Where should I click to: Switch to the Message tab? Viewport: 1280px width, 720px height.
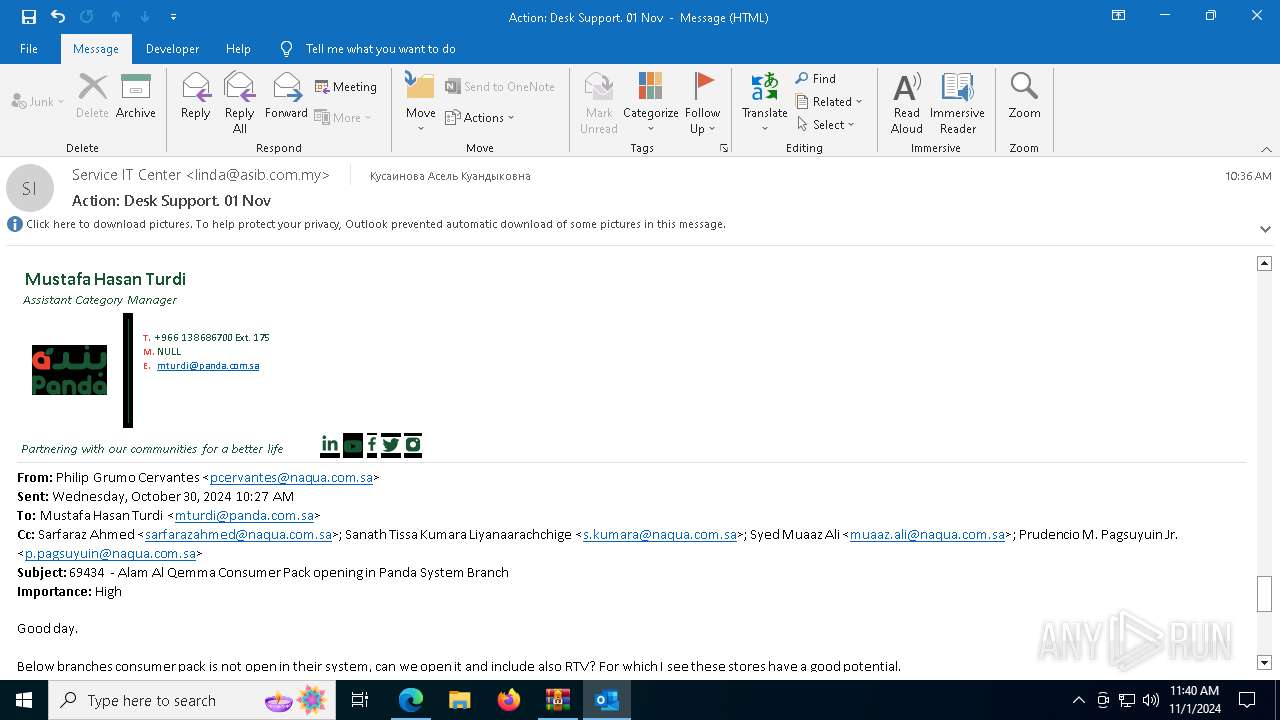(x=96, y=48)
